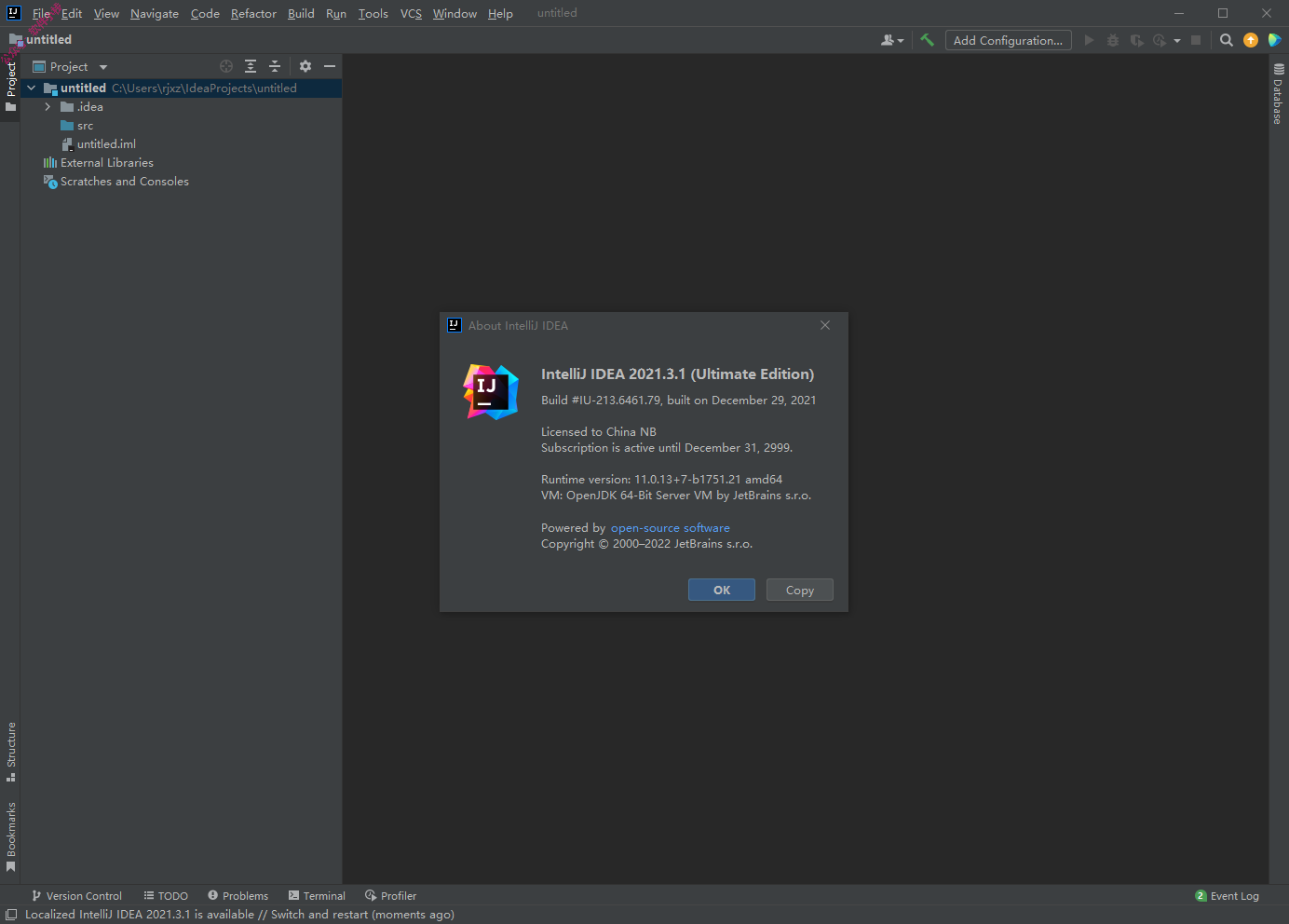Open the Refactor menu

[253, 13]
